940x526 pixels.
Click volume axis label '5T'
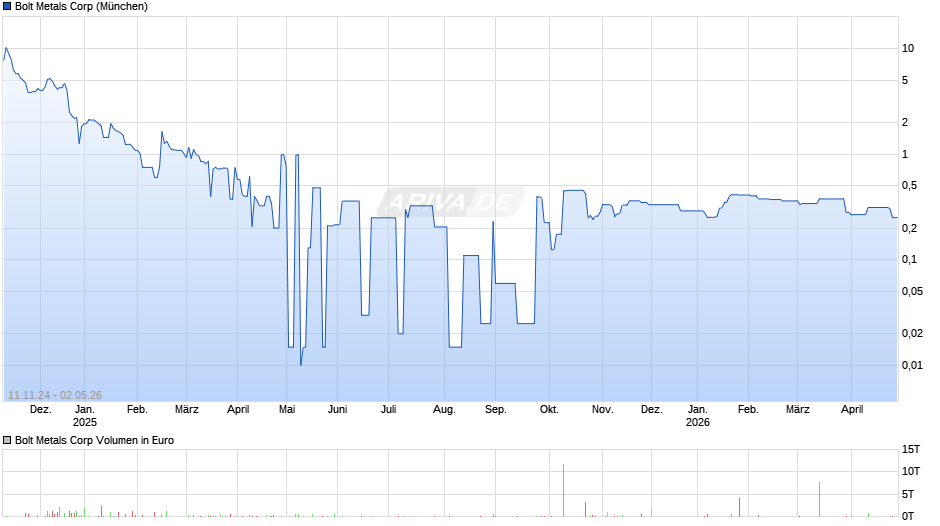(908, 494)
